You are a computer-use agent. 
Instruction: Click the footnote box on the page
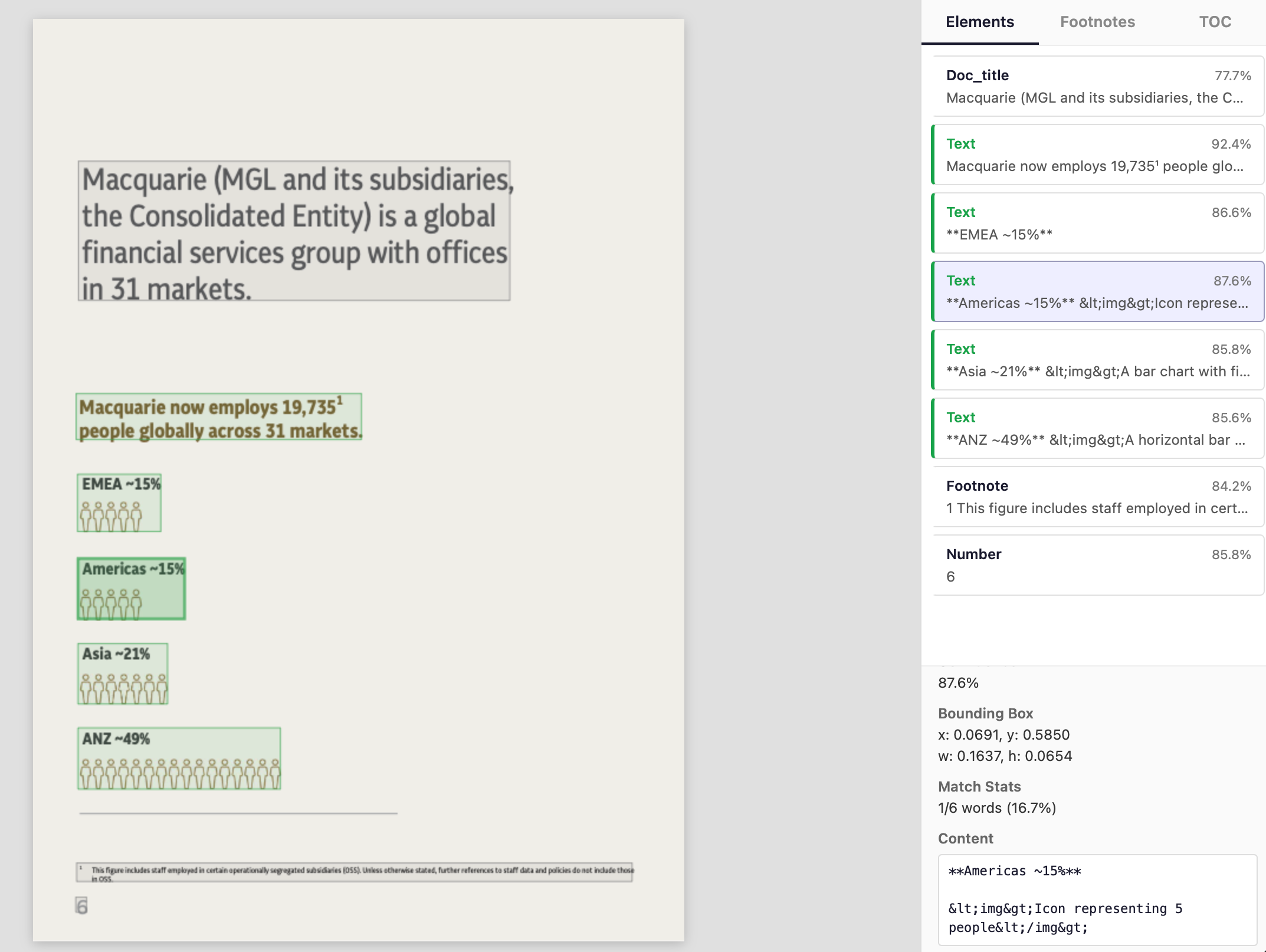[x=354, y=872]
